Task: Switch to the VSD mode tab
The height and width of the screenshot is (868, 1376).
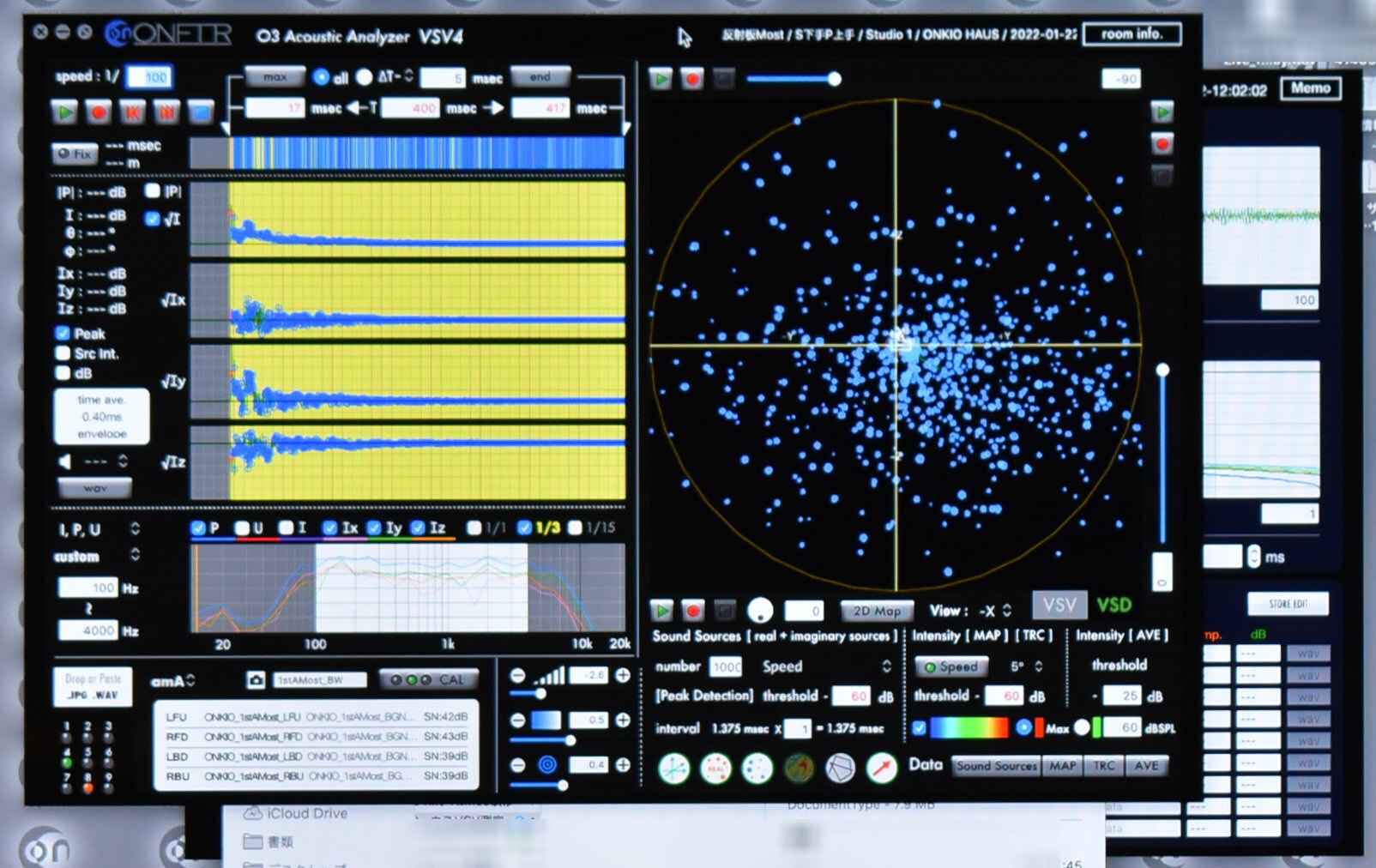Action: 1113,606
